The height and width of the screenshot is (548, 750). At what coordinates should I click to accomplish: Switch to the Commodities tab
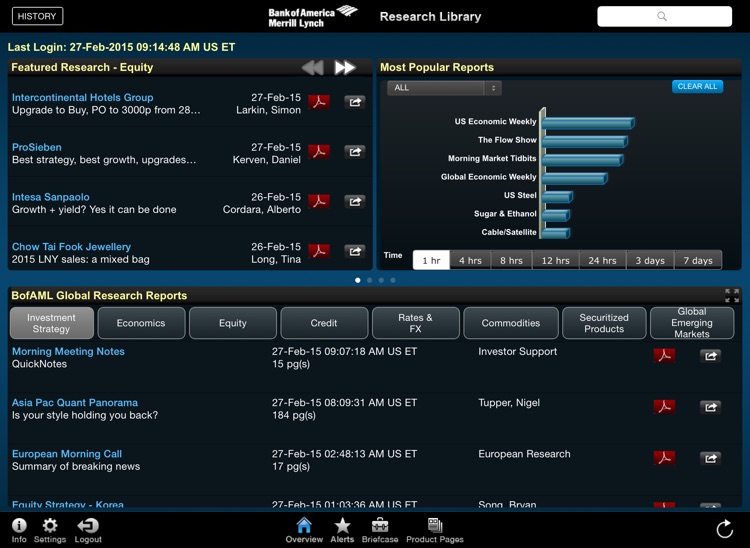(x=511, y=323)
